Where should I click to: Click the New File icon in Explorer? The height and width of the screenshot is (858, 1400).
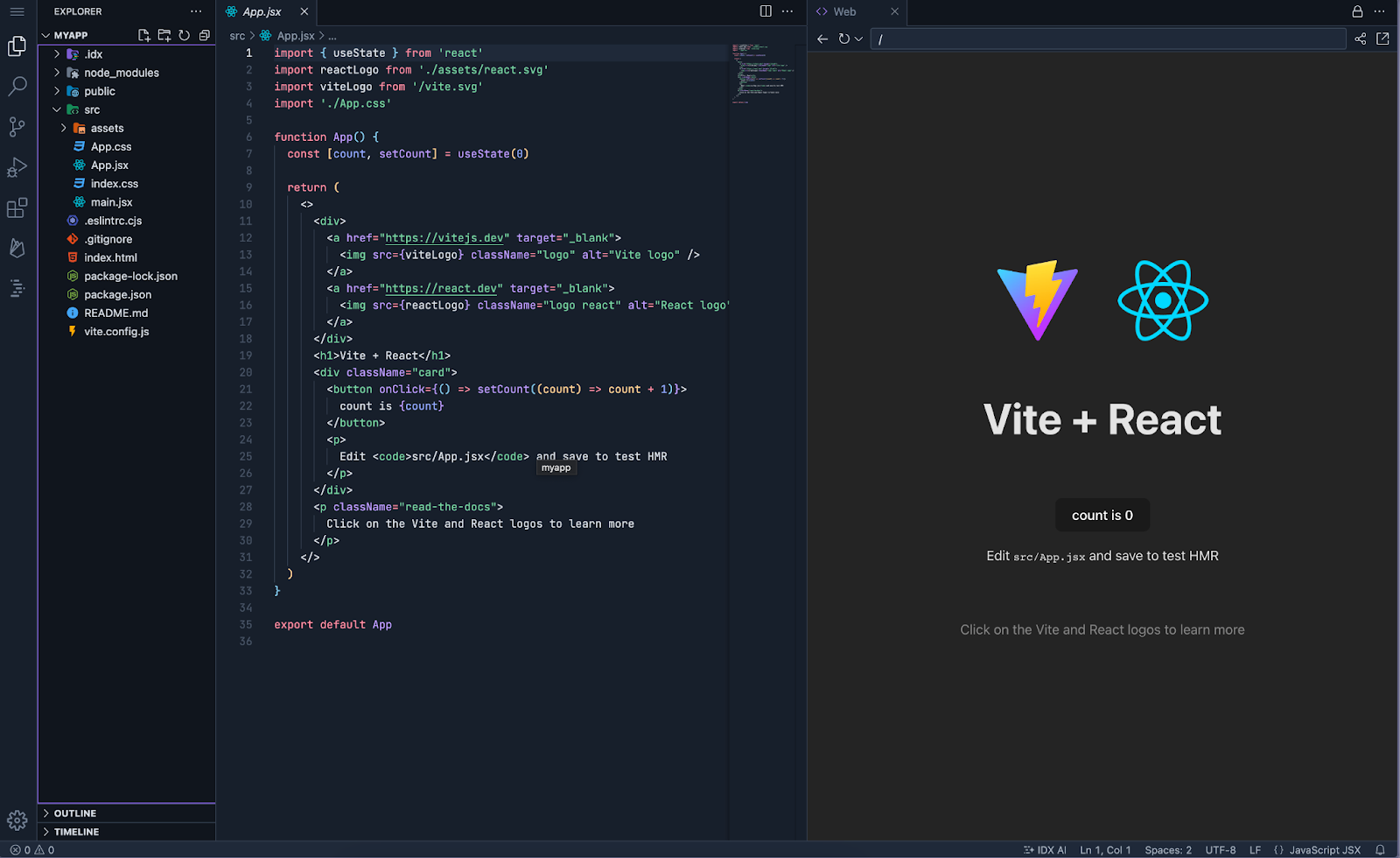coord(144,35)
